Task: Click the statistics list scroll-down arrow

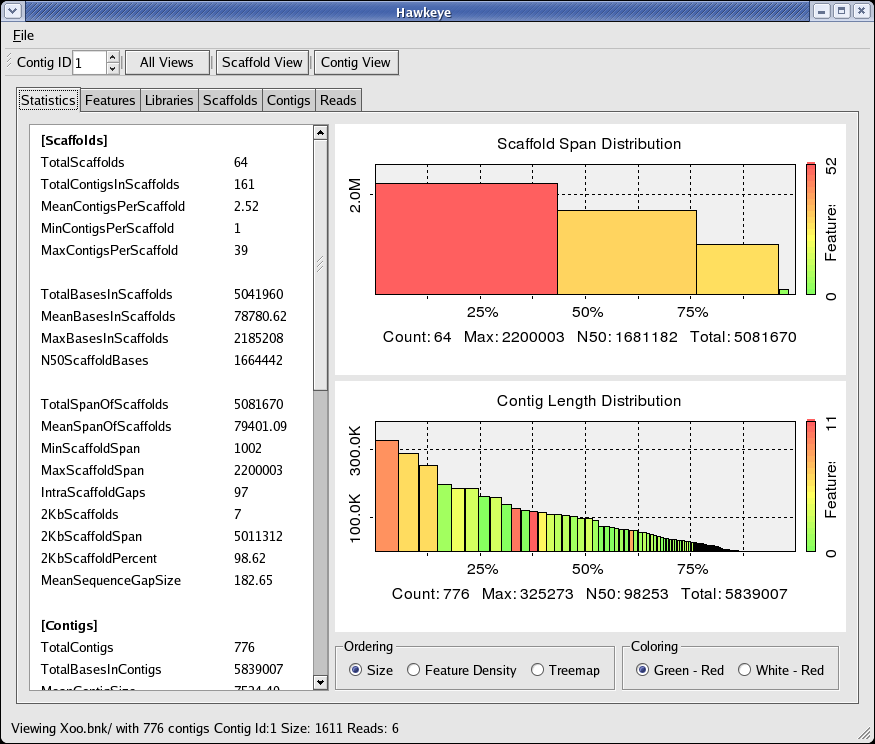Action: click(320, 682)
